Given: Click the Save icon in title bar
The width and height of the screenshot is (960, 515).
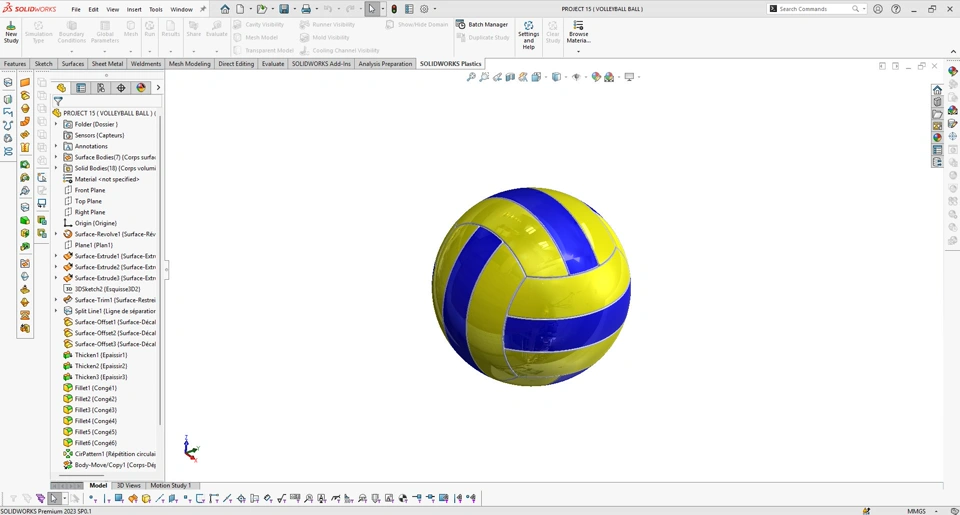Looking at the screenshot, I should (284, 9).
